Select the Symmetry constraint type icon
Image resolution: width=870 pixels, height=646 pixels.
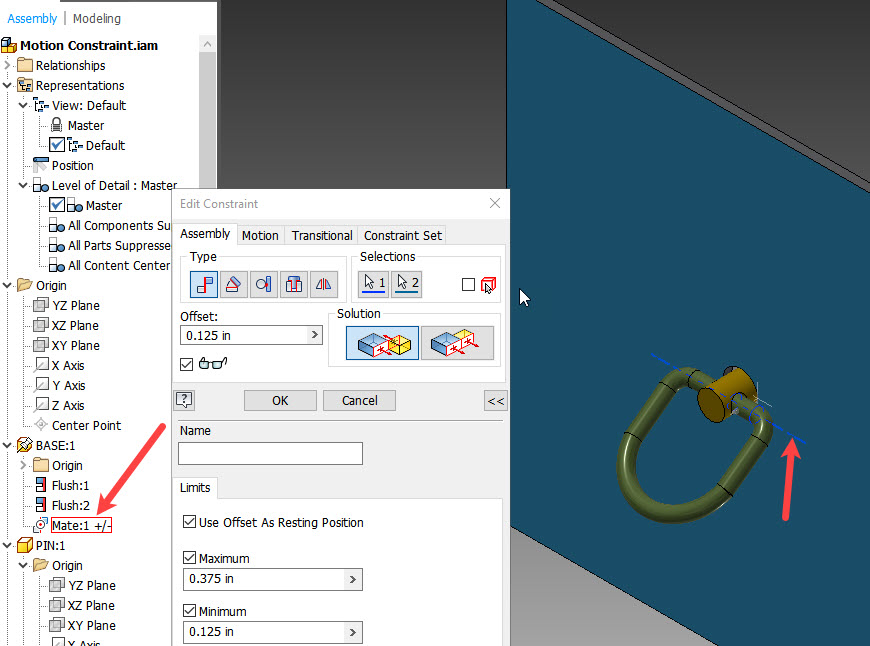(x=322, y=284)
